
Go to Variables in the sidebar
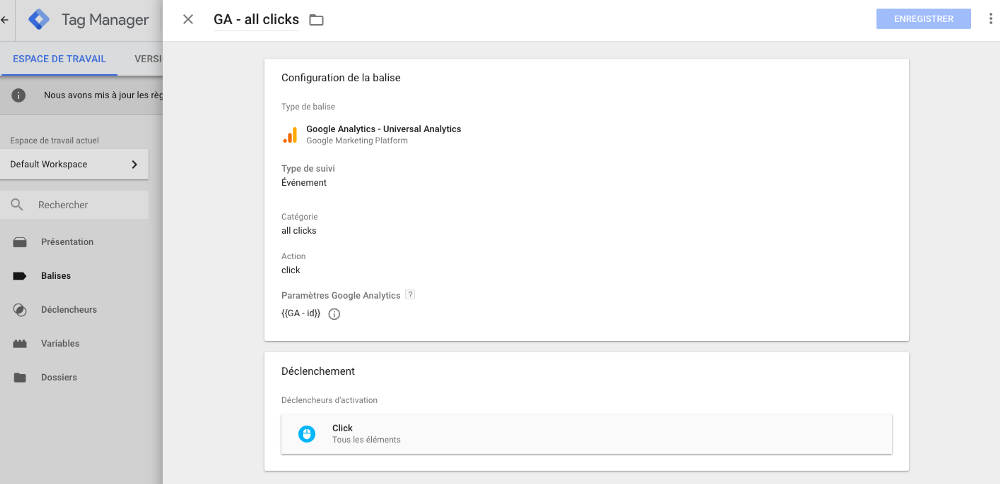coord(60,343)
